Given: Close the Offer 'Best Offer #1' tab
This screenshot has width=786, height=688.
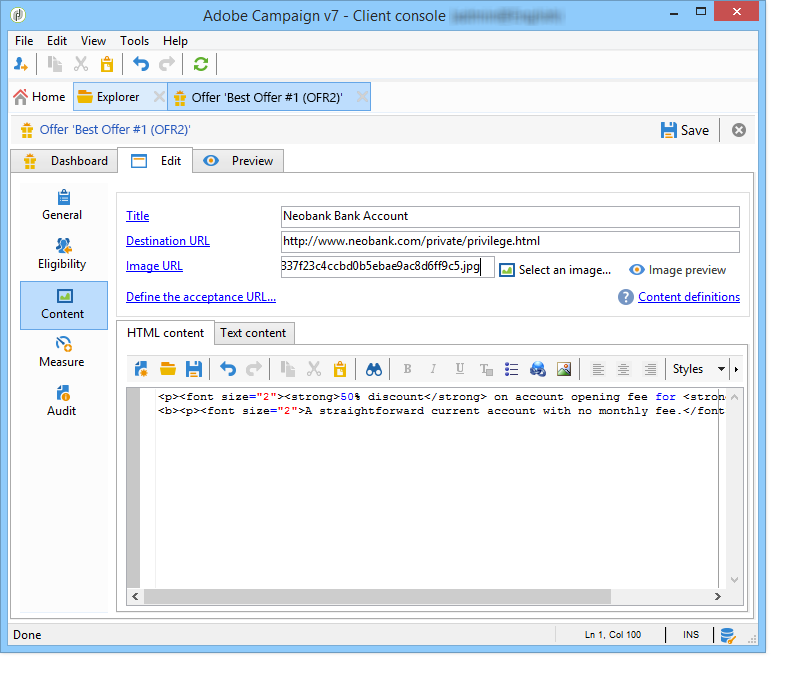Looking at the screenshot, I should point(362,96).
